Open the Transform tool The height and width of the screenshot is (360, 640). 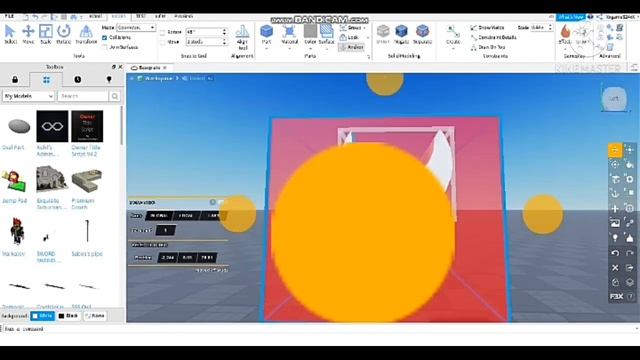pos(86,34)
